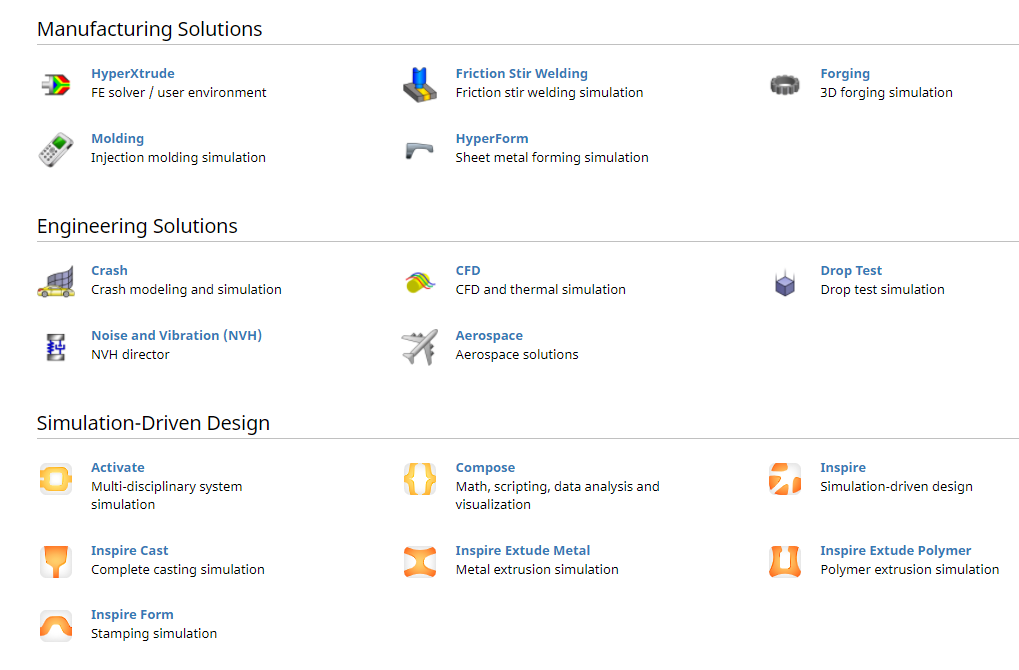Go to the HyperForm link
The width and height of the screenshot is (1019, 670).
(492, 138)
